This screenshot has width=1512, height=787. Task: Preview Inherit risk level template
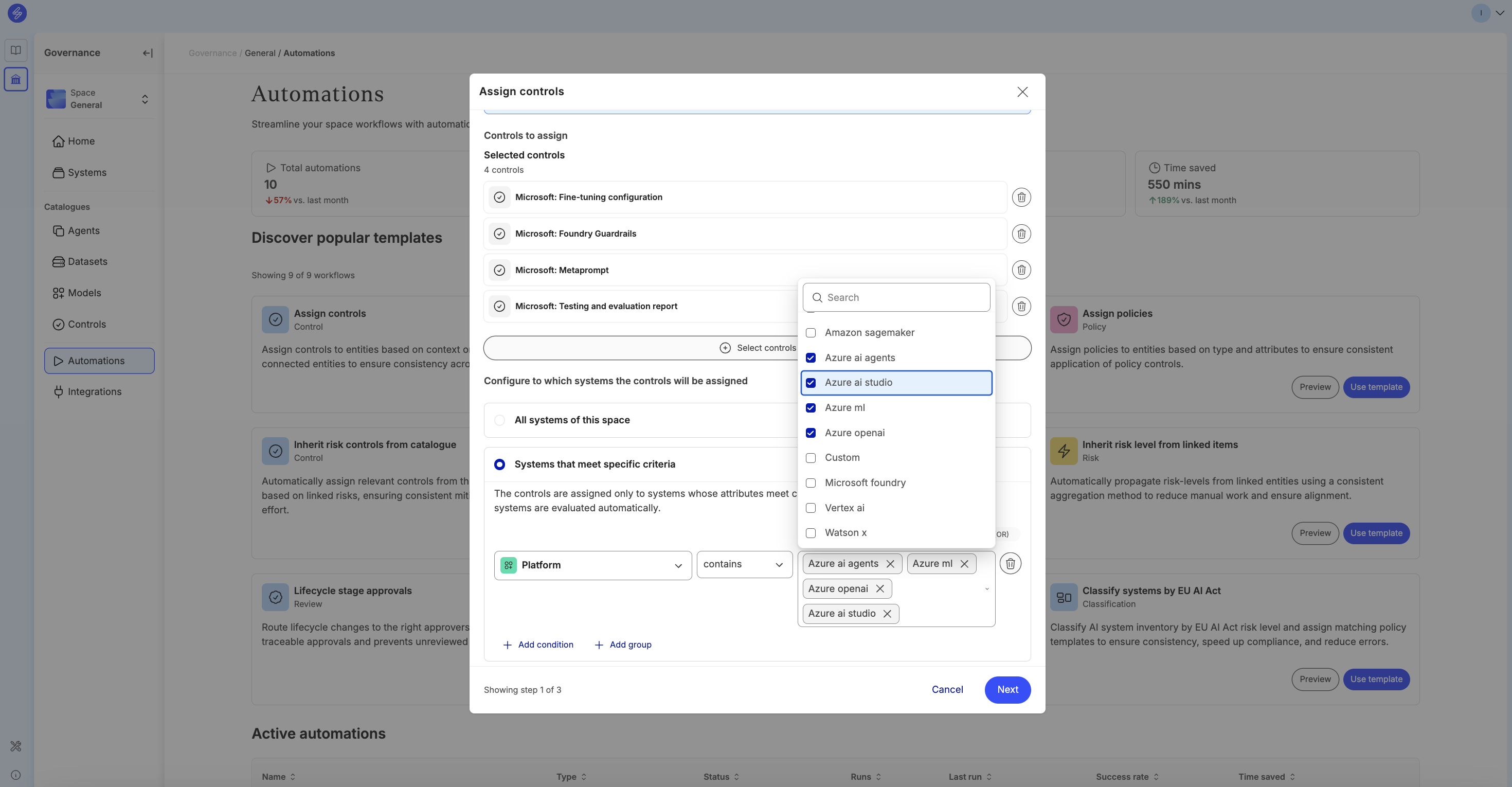pos(1315,533)
